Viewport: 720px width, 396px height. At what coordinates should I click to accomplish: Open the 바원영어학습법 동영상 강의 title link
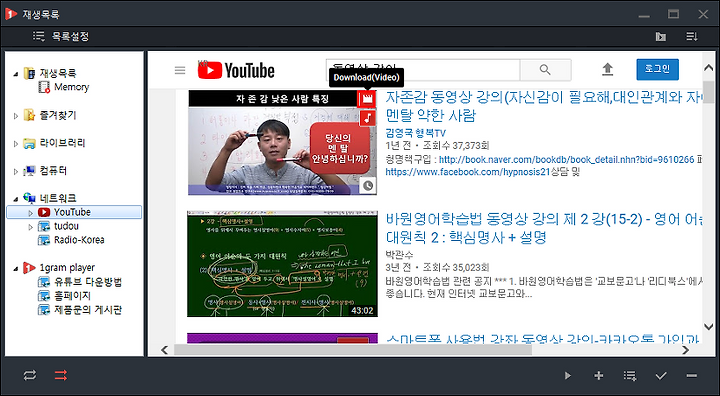(x=544, y=228)
